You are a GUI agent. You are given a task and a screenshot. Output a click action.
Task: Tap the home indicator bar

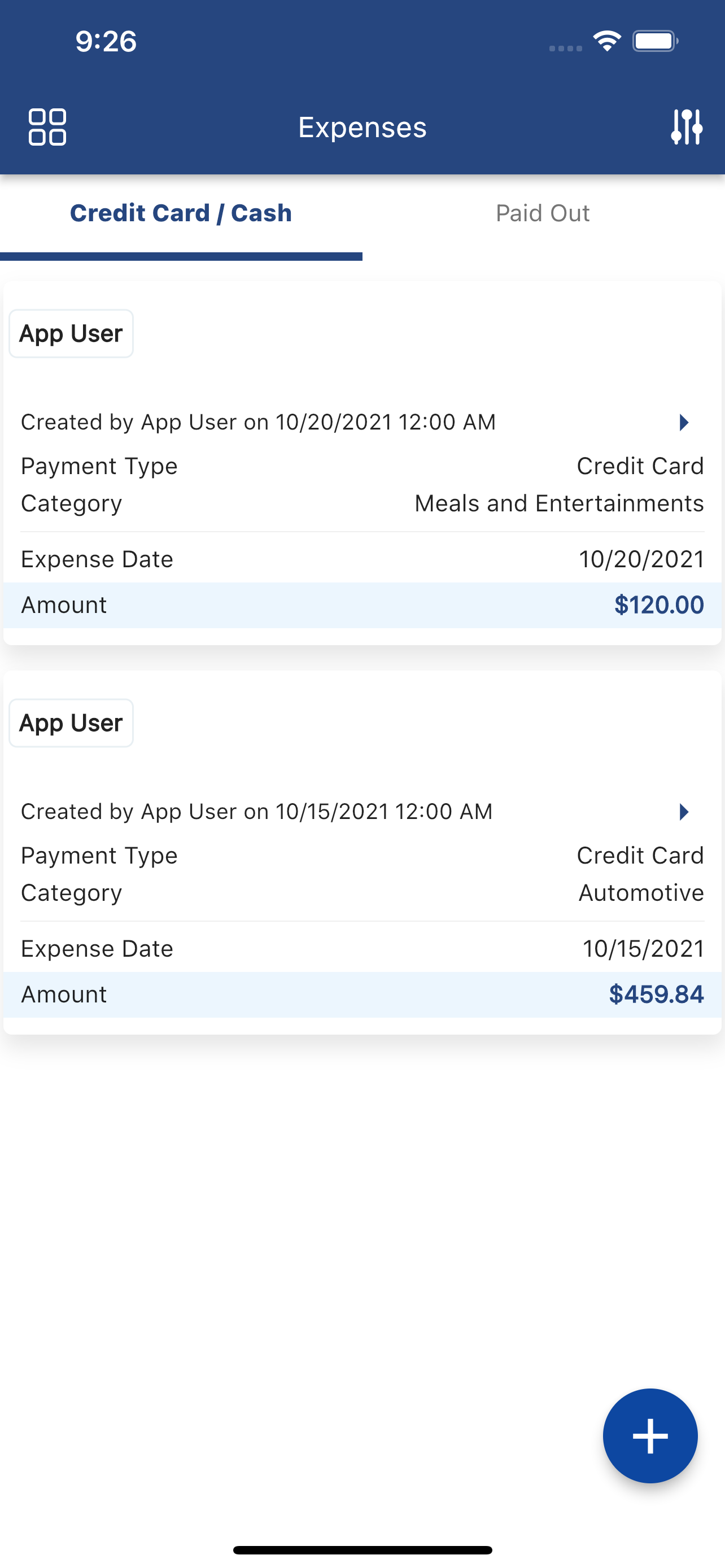(362, 1550)
